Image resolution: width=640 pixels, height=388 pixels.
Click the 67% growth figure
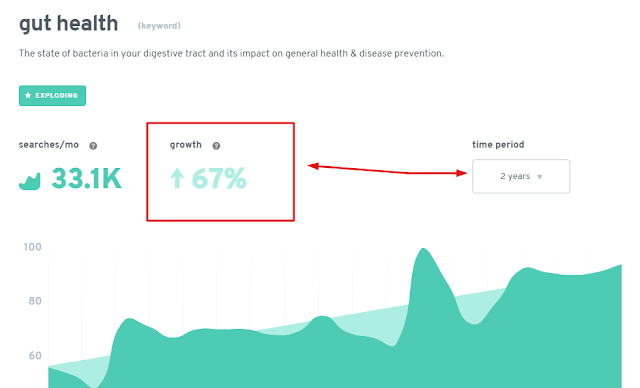point(219,178)
